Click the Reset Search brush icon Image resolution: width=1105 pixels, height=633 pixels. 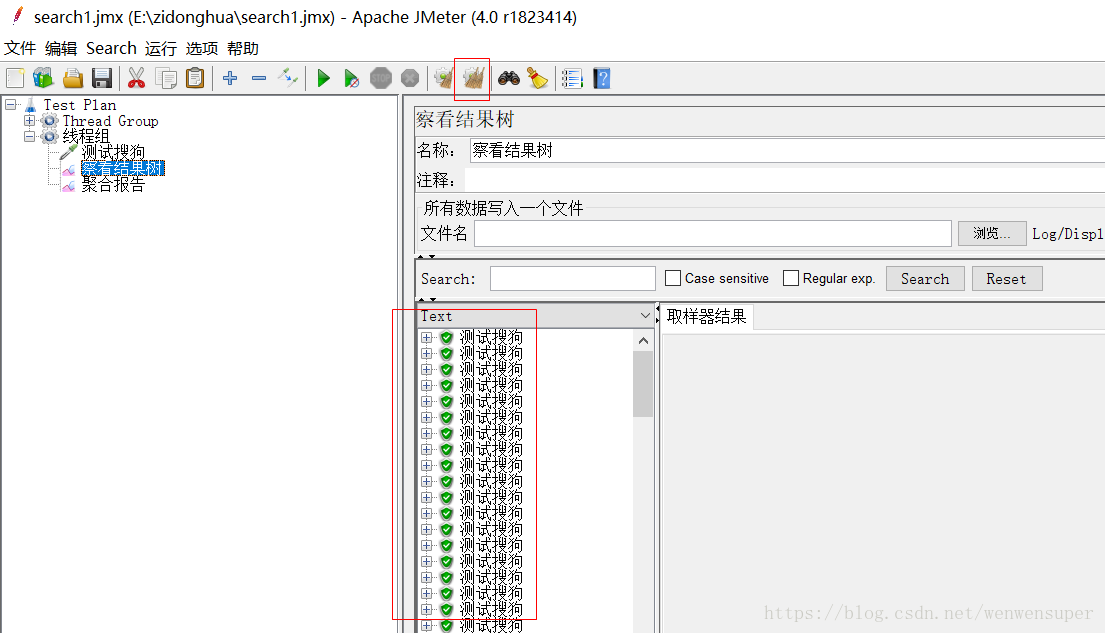pos(538,78)
